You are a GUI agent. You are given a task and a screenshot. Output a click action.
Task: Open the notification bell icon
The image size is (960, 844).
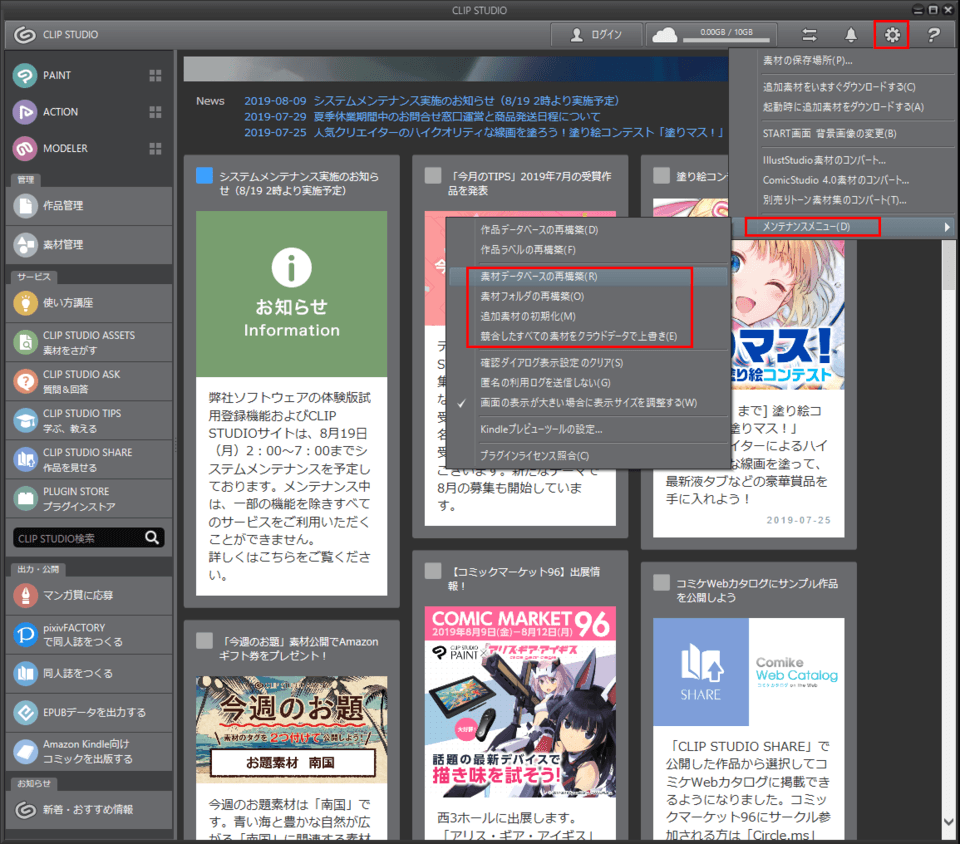(x=851, y=35)
